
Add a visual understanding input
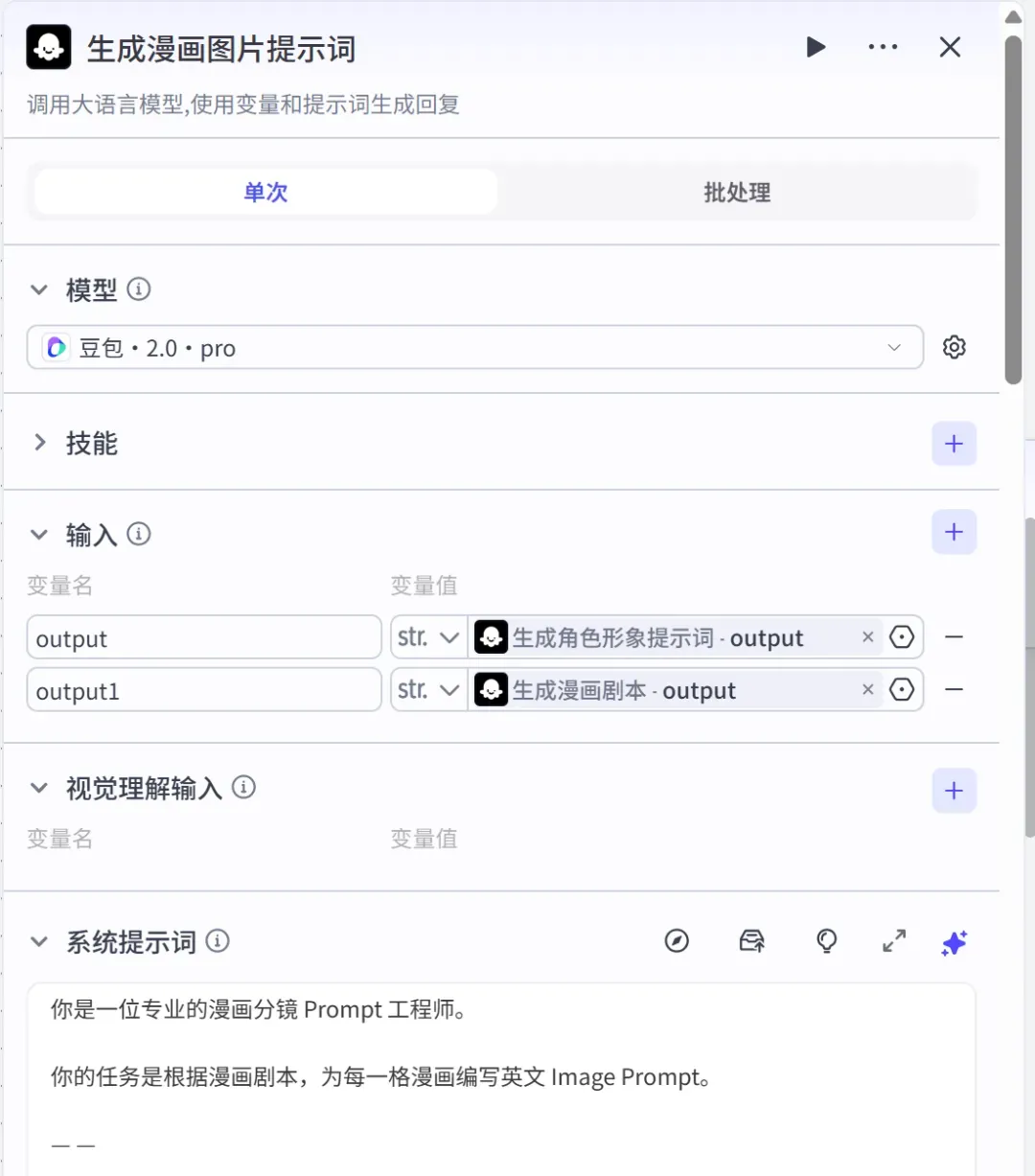point(954,791)
